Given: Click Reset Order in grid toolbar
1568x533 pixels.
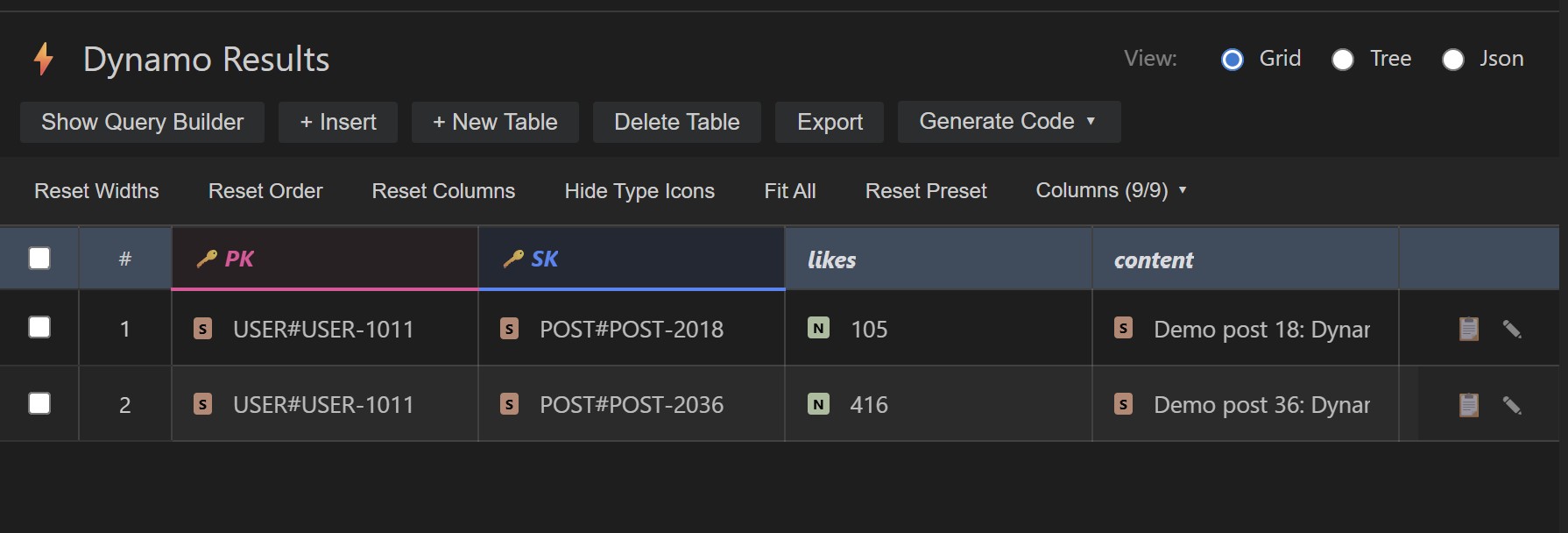Looking at the screenshot, I should (x=265, y=190).
